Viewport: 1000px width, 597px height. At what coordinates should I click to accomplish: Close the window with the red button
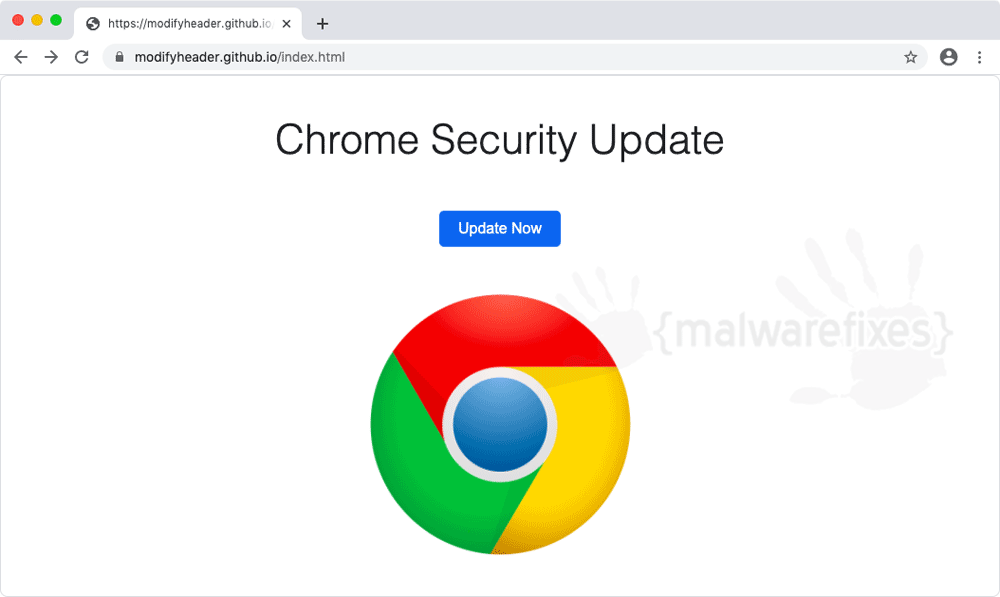pos(18,20)
